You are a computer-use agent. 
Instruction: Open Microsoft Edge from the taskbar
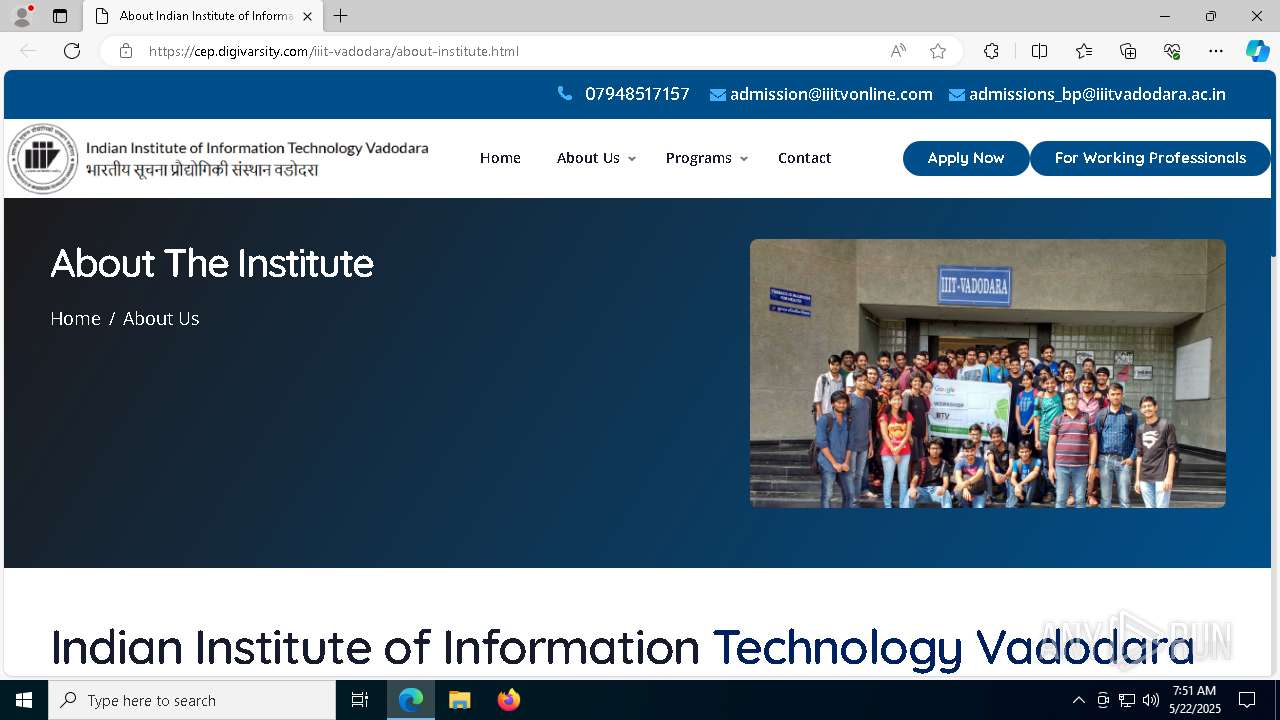point(411,700)
